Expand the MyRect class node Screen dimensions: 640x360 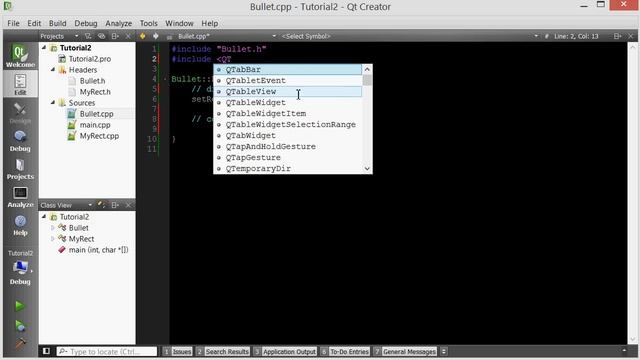point(53,239)
